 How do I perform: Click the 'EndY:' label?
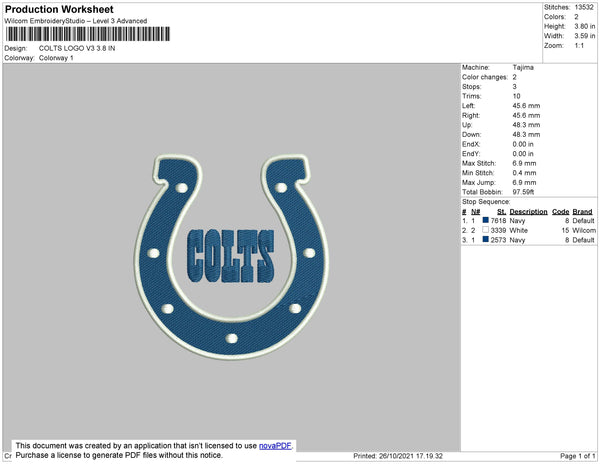pyautogui.click(x=471, y=153)
